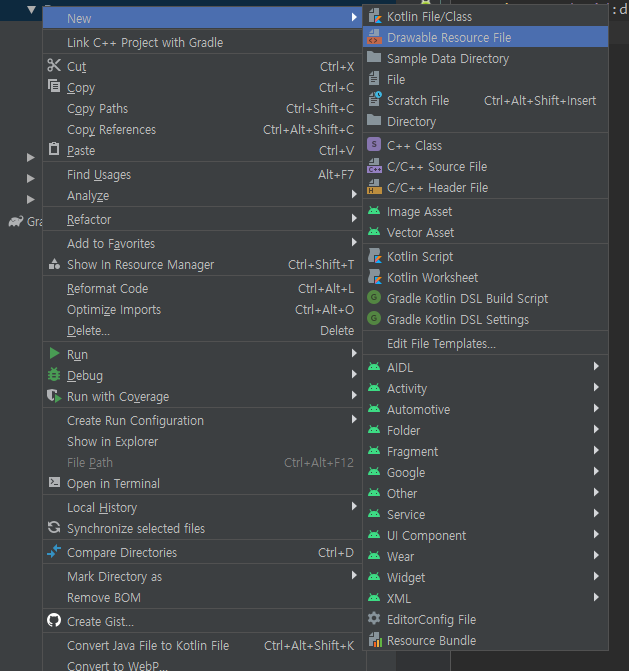Click the C/C++ Source File icon
The image size is (629, 671).
(374, 166)
